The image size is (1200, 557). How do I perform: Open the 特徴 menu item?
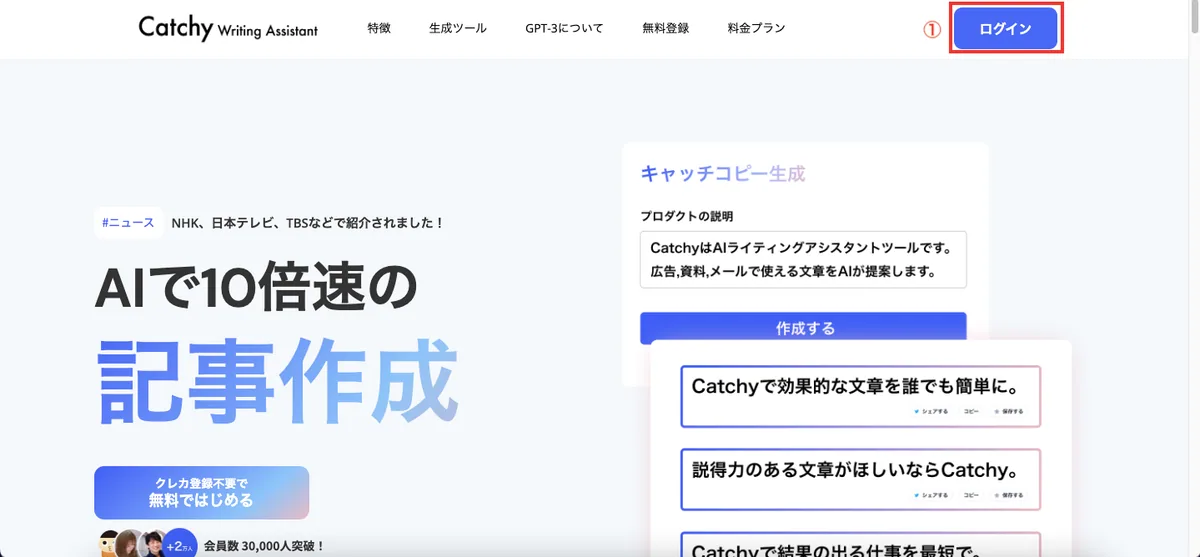pyautogui.click(x=379, y=28)
